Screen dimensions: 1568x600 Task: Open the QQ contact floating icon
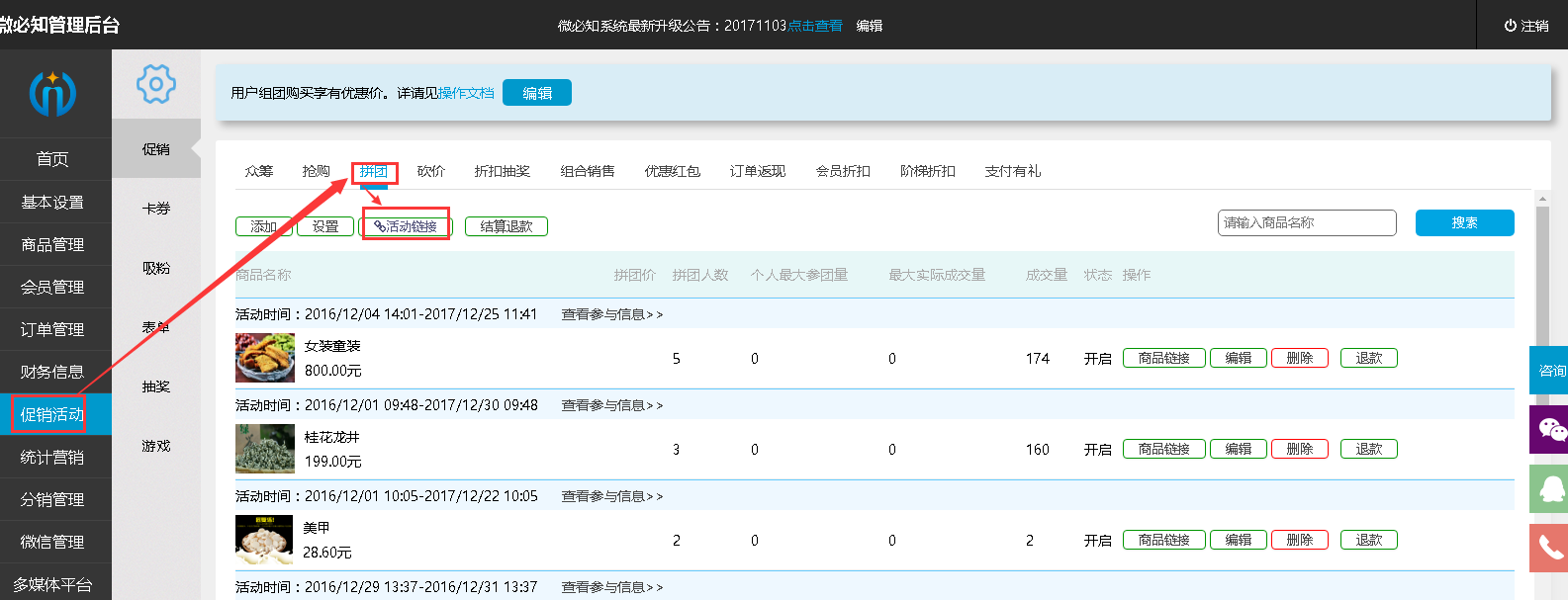tap(1550, 487)
